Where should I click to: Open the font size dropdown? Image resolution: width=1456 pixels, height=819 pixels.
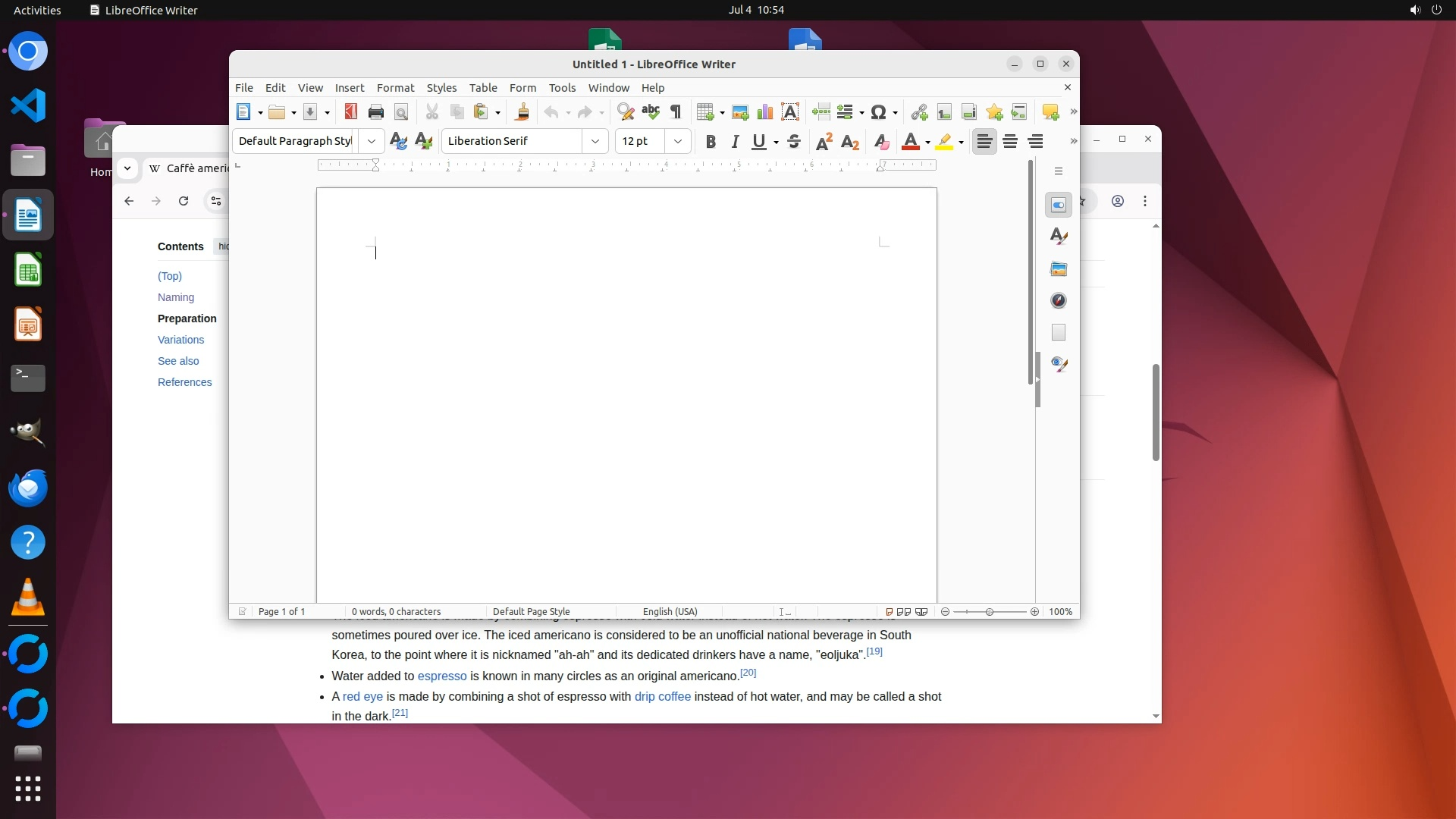pos(678,141)
